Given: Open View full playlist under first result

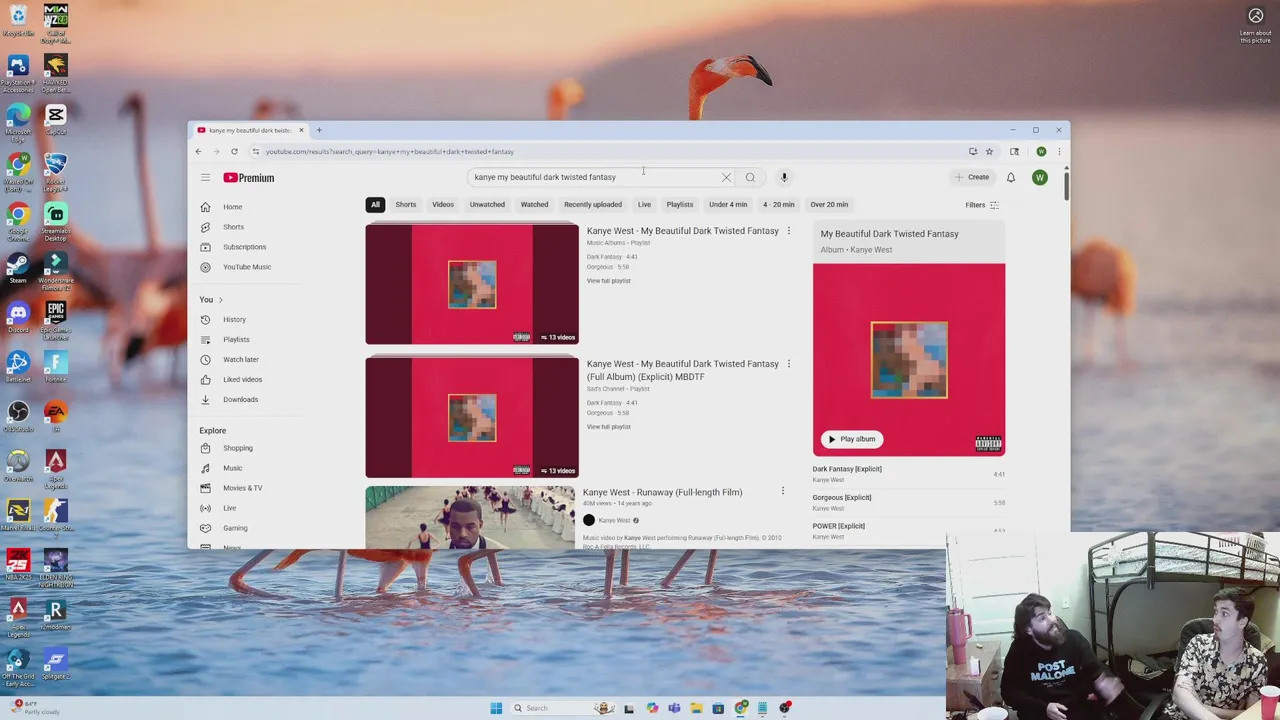Looking at the screenshot, I should pyautogui.click(x=608, y=281).
